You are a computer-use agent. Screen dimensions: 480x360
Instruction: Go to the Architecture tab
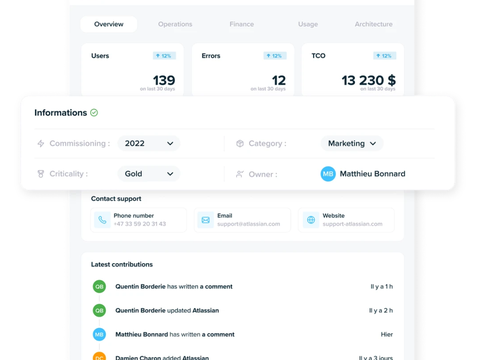coord(373,24)
